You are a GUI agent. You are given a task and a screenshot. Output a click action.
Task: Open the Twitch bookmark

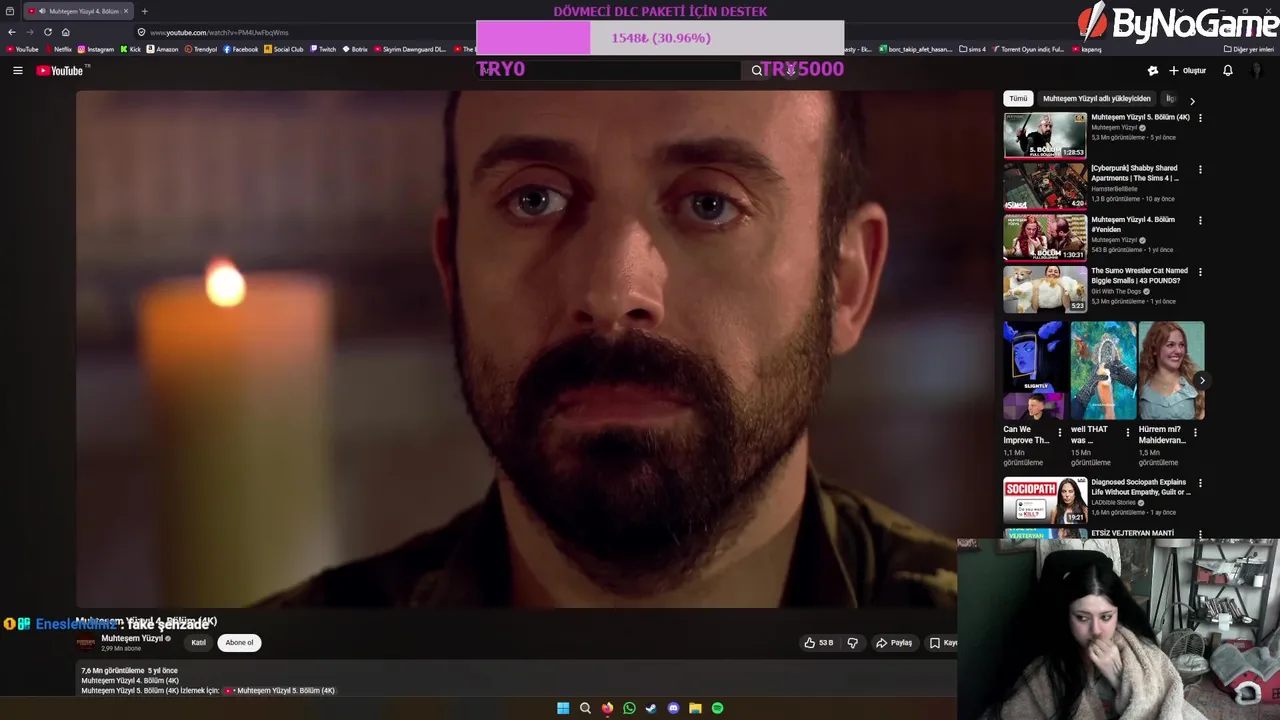click(324, 49)
